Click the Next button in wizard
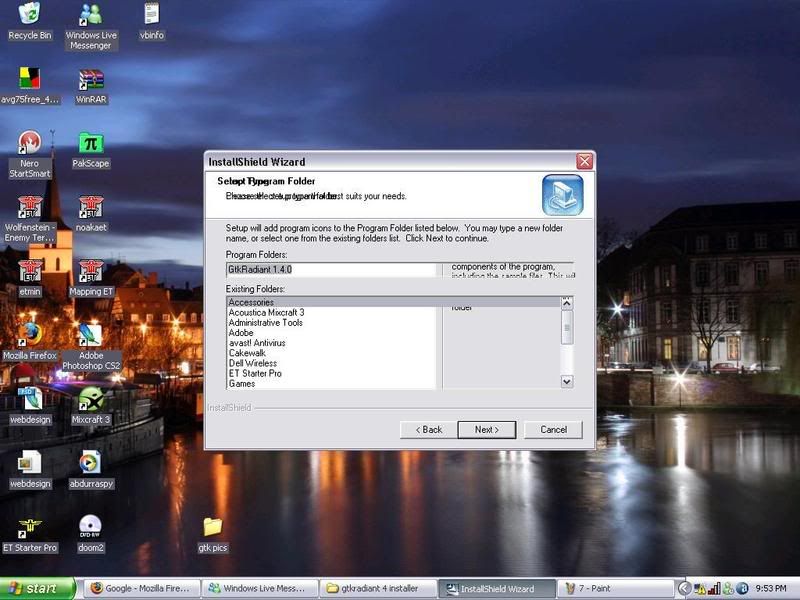The image size is (800, 600). [486, 429]
